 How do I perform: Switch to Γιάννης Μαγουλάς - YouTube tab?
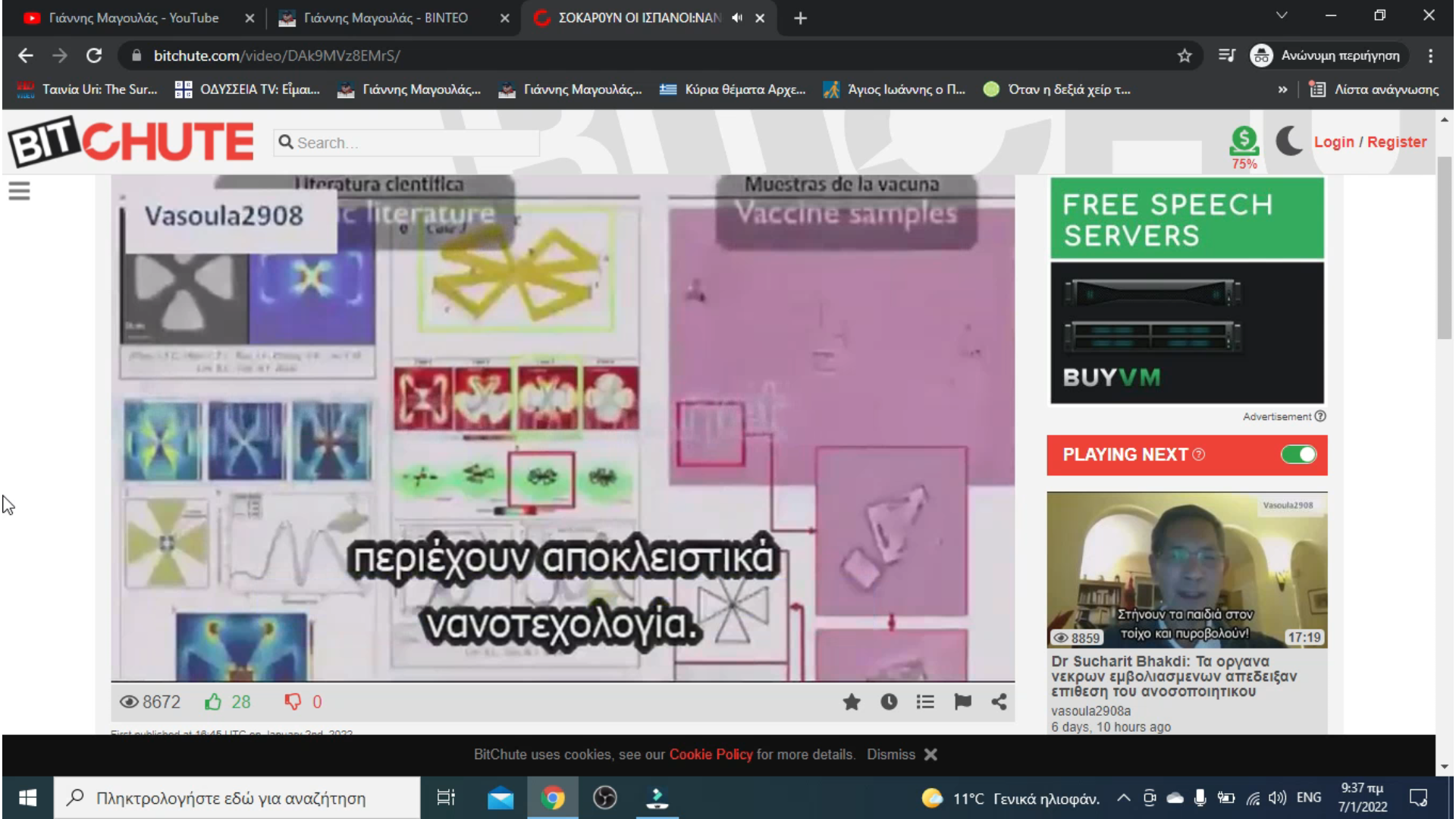tap(133, 18)
